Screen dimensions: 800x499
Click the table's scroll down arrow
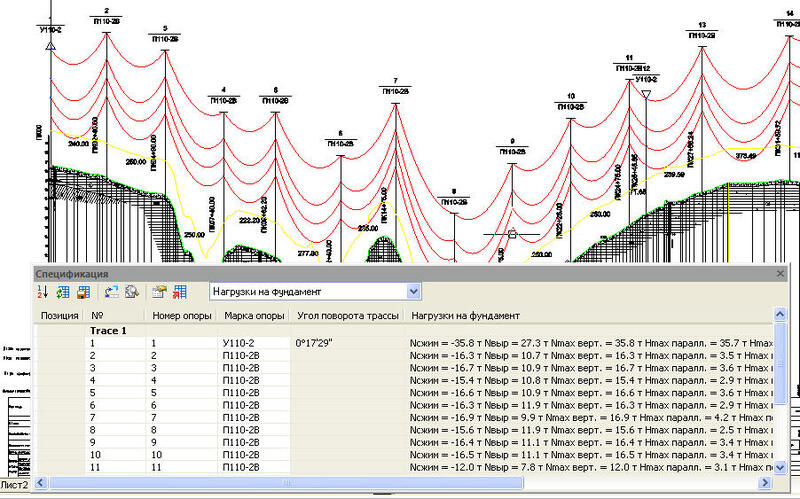coord(780,467)
